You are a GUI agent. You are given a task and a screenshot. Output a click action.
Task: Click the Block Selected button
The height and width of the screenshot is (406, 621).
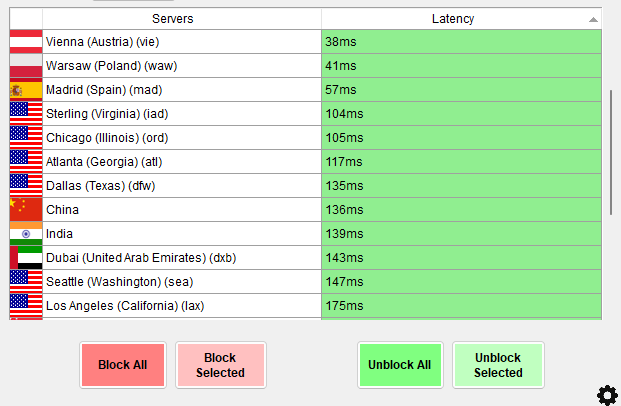[x=221, y=365]
